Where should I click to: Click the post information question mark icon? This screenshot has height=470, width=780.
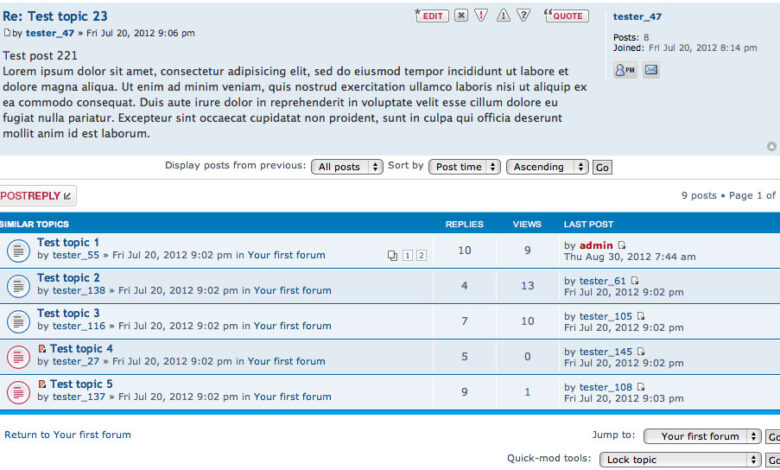point(523,16)
